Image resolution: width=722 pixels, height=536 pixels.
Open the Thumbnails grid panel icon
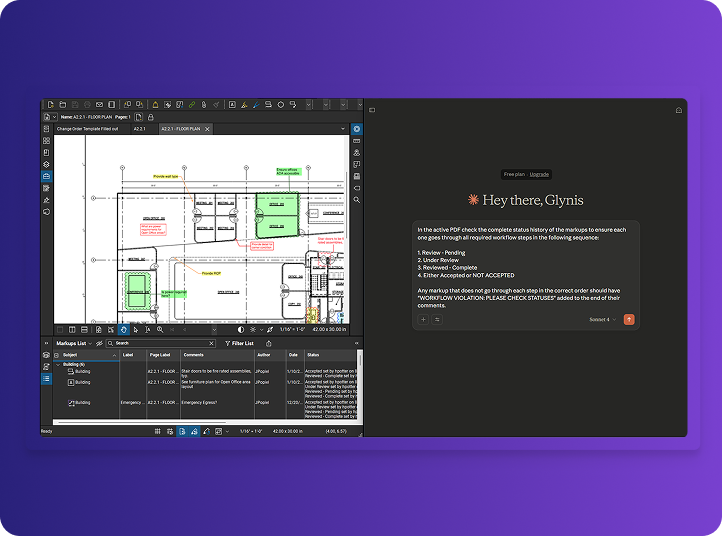tap(47, 141)
